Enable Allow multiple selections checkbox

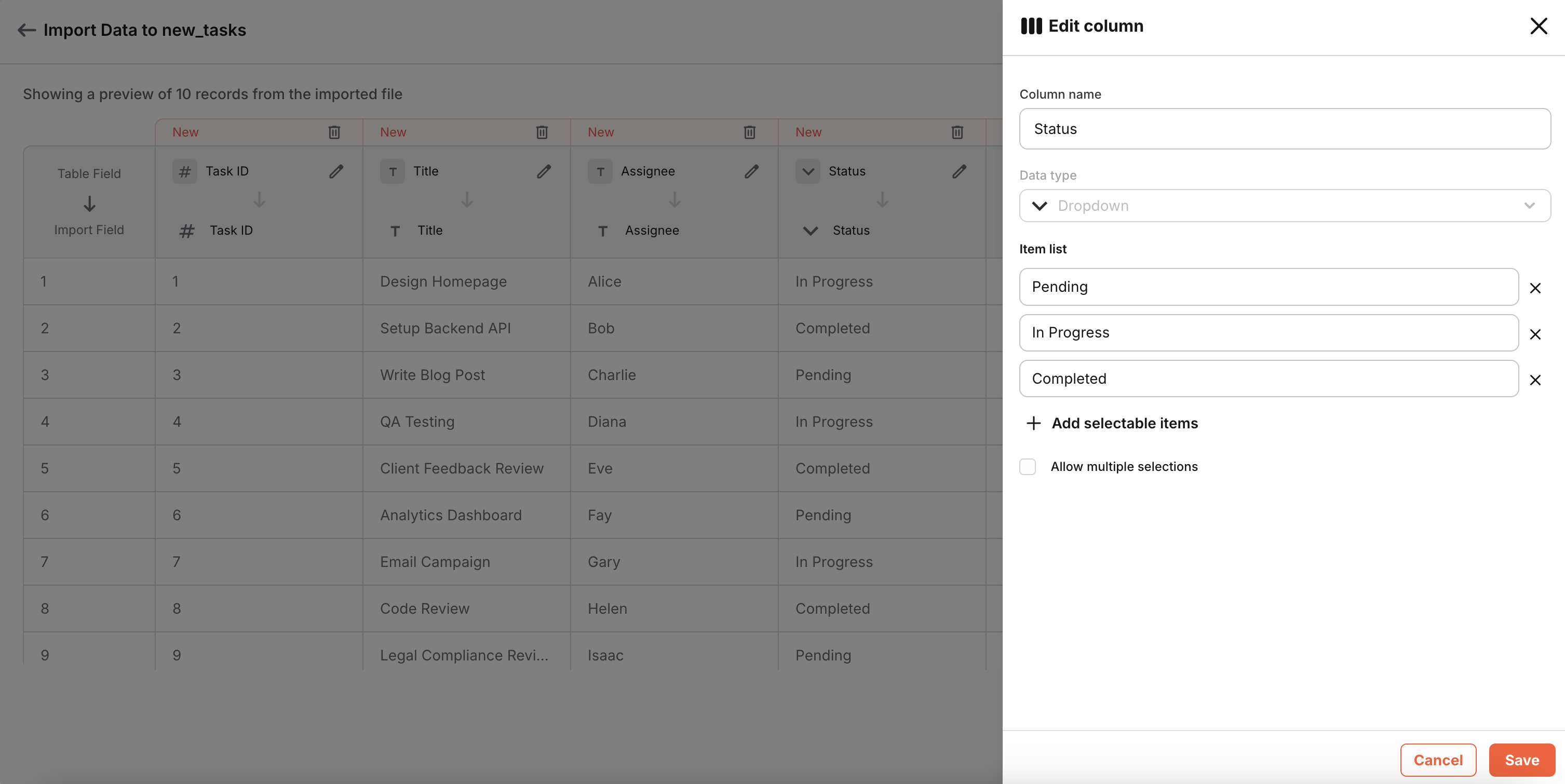coord(1028,466)
